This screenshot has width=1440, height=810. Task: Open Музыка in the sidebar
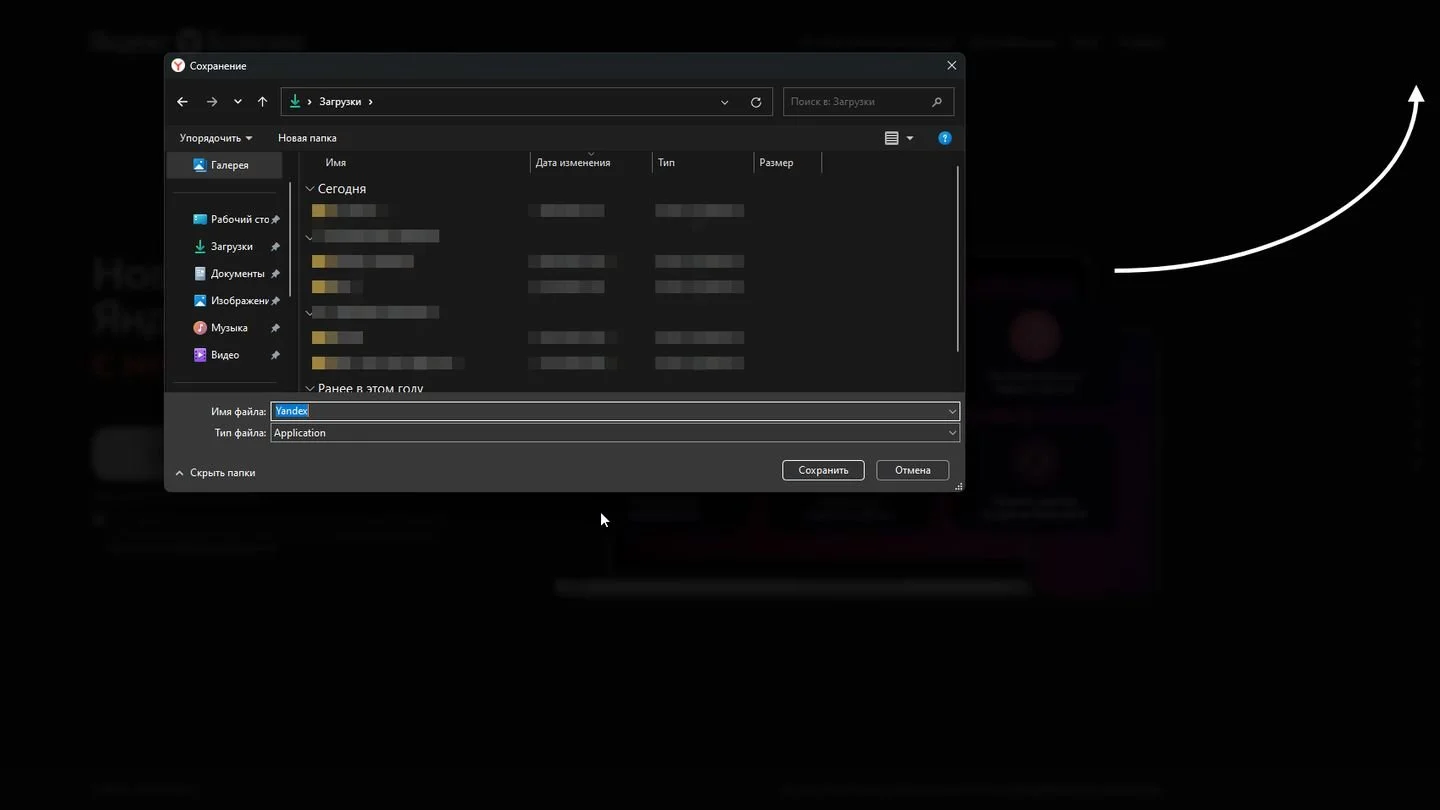(220, 327)
